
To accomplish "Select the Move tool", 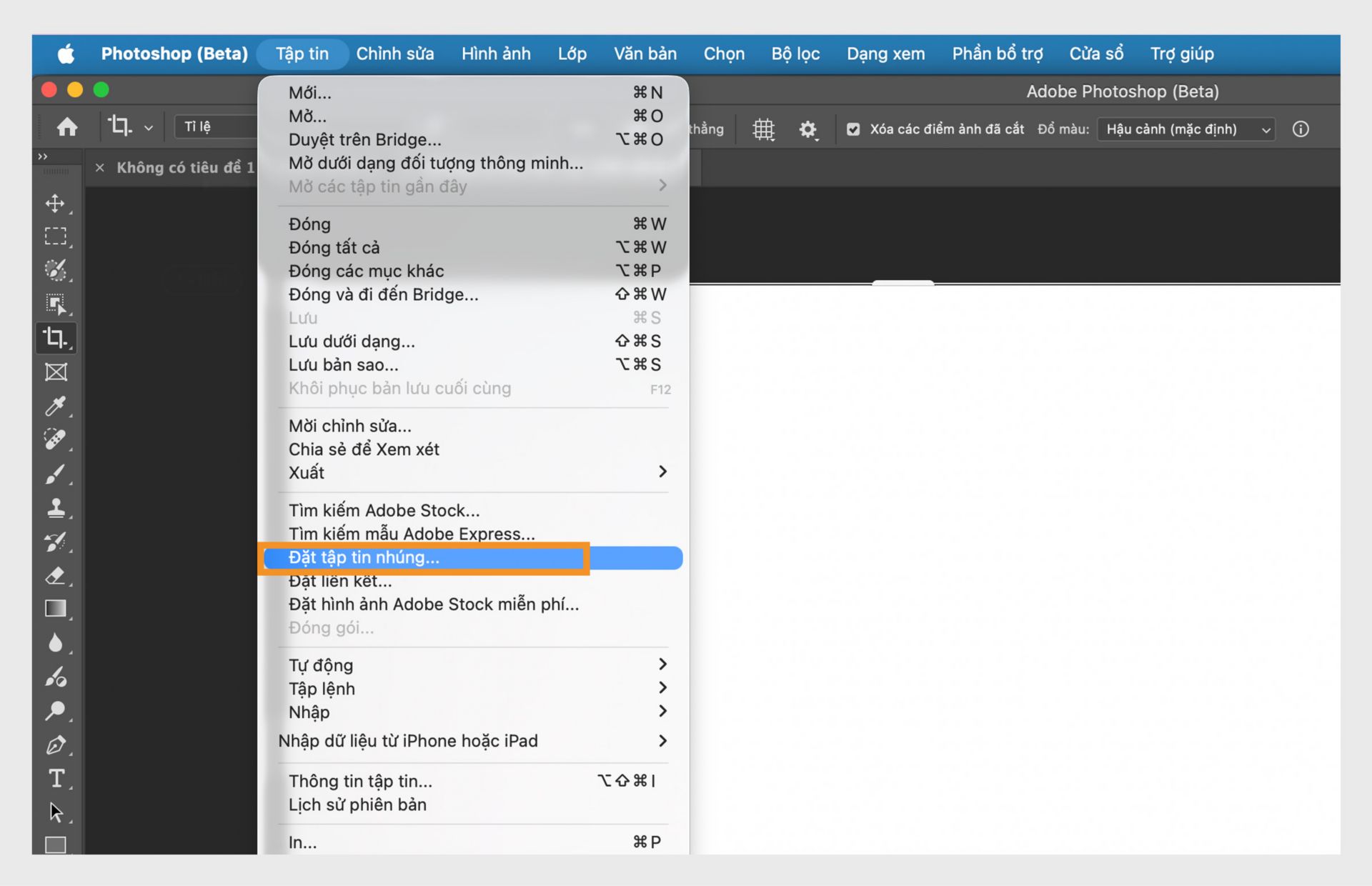I will pos(56,204).
